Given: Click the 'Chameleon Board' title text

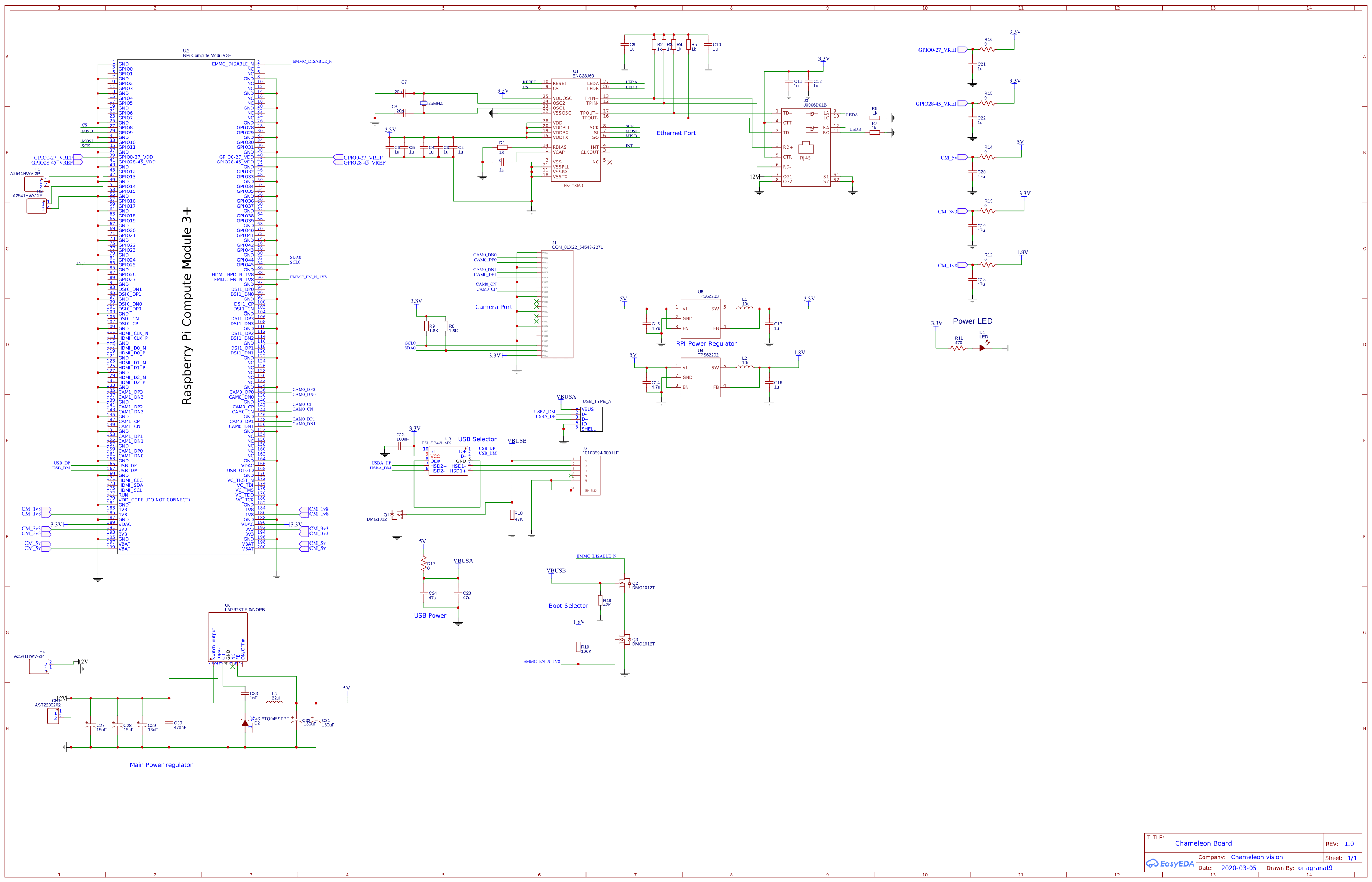Looking at the screenshot, I should (1203, 843).
